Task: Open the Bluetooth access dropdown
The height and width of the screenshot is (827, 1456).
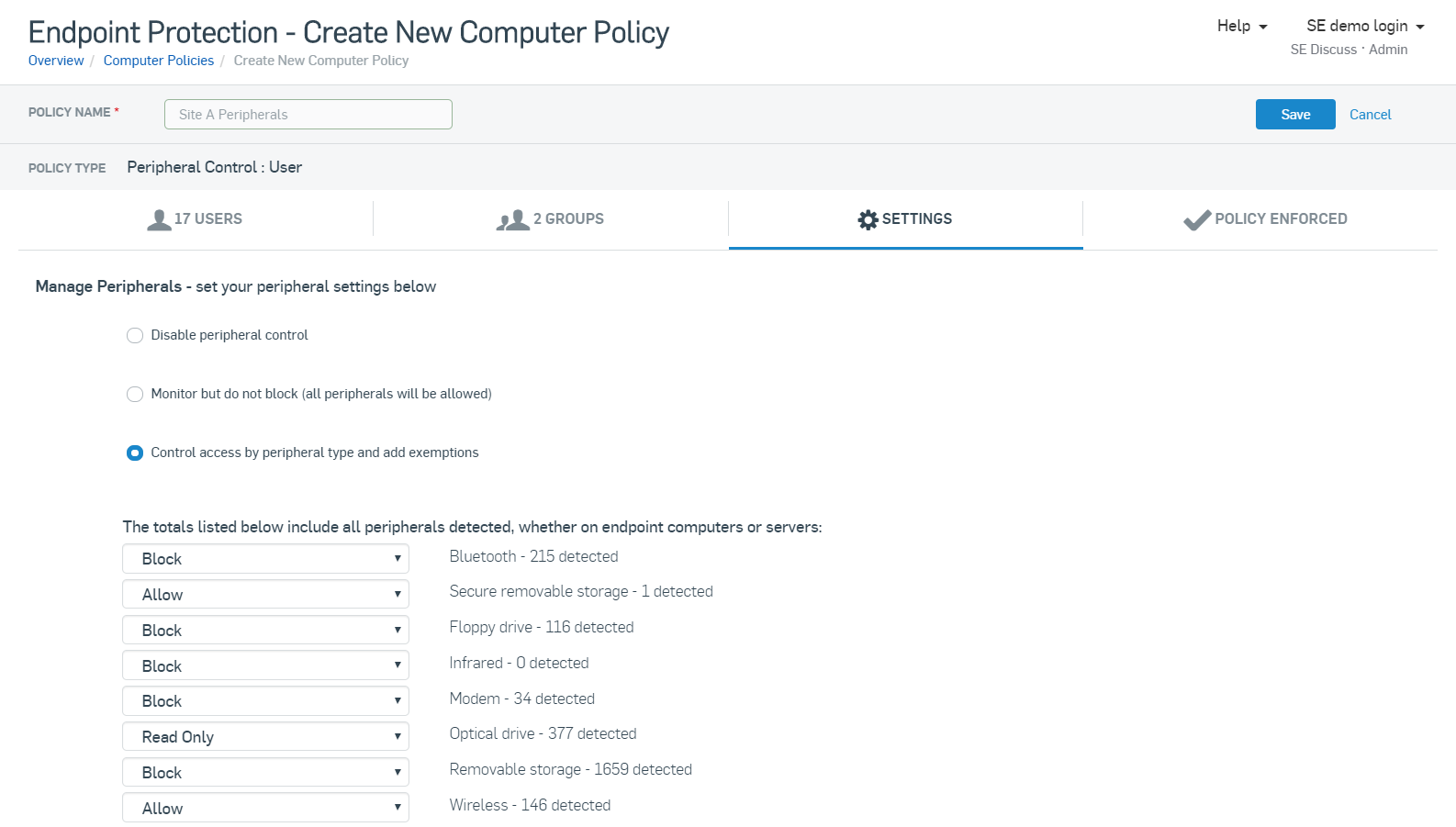Action: [x=265, y=559]
